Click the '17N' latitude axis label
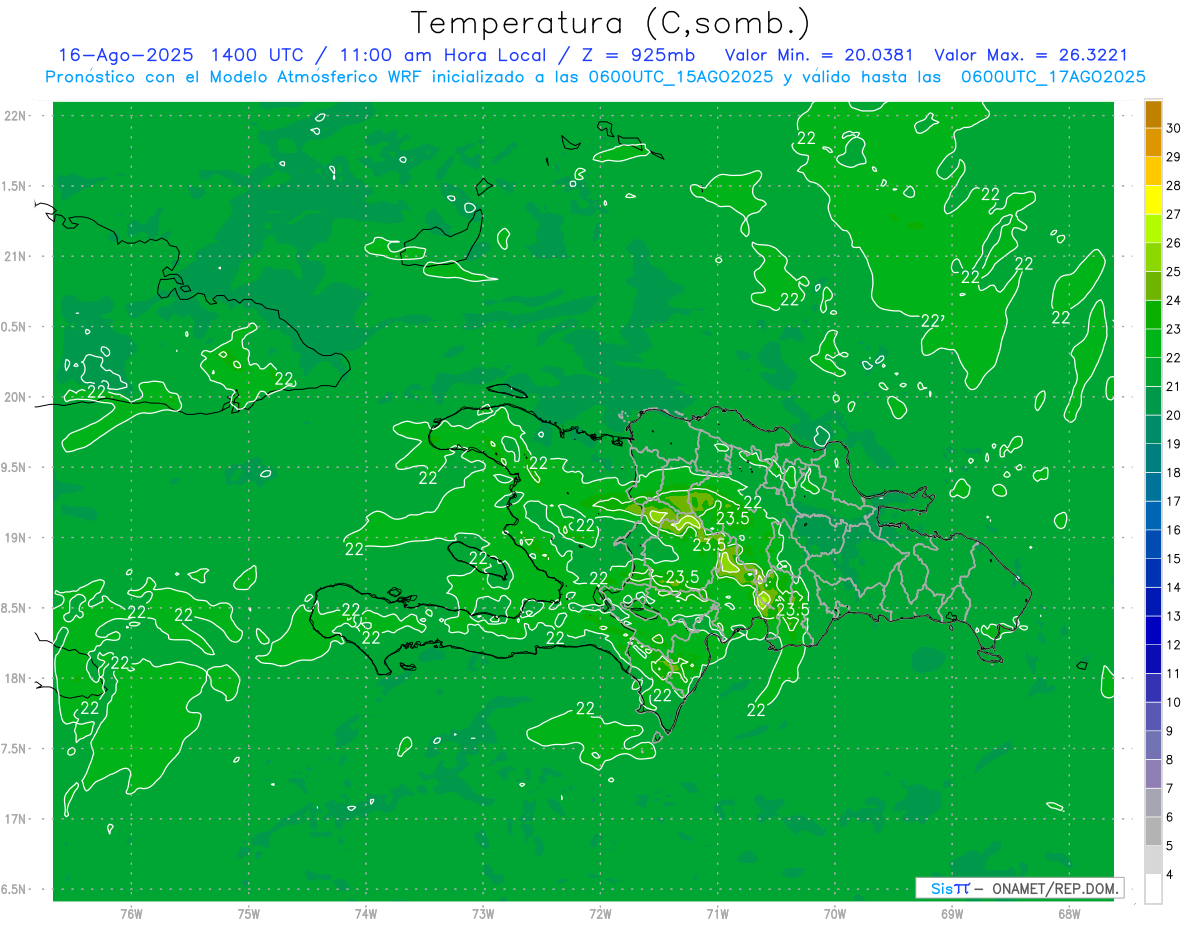 click(x=15, y=819)
